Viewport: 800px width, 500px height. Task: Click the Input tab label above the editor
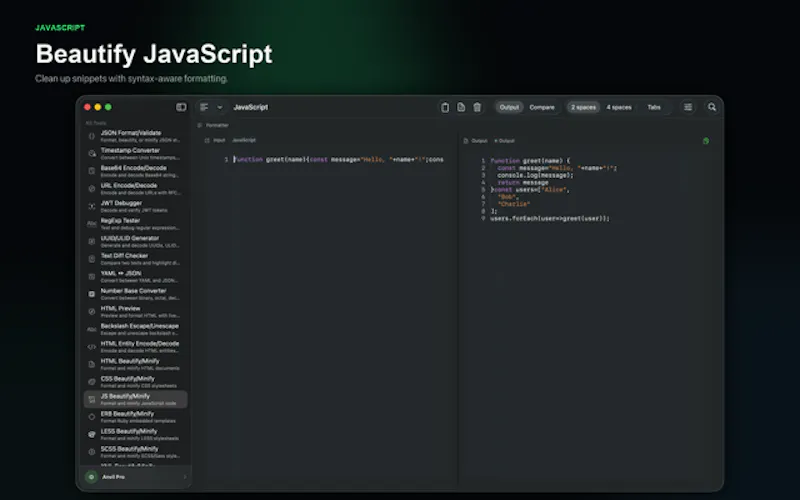click(x=219, y=140)
